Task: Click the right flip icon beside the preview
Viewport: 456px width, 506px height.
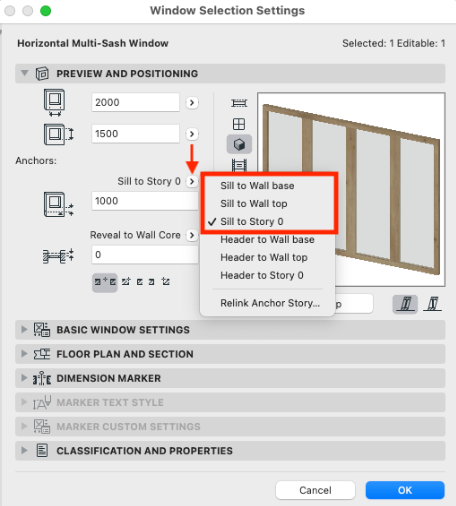Action: pyautogui.click(x=433, y=304)
